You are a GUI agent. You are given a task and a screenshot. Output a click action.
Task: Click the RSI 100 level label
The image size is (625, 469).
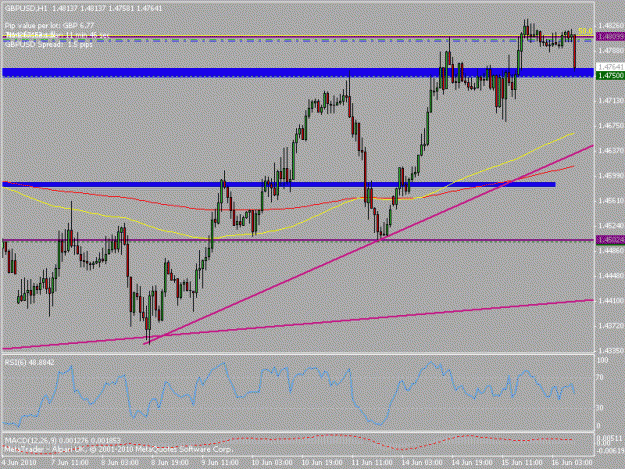(602, 360)
